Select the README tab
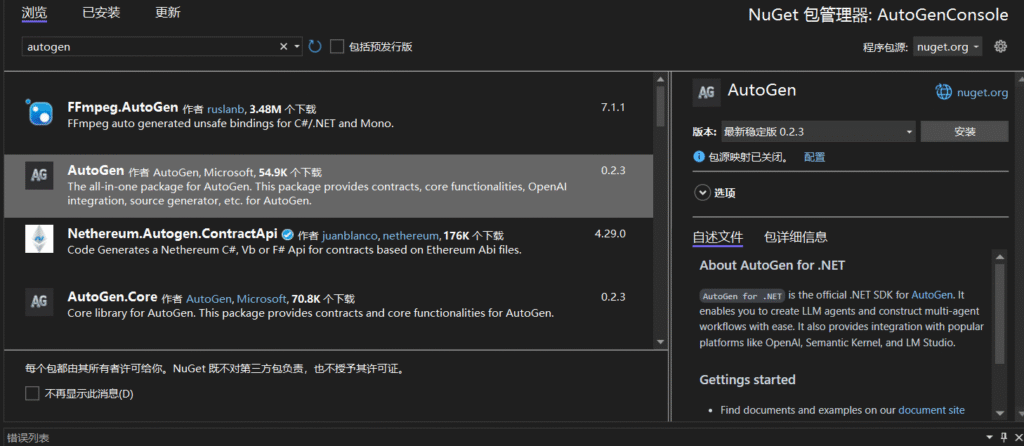This screenshot has height=446, width=1024. pos(718,237)
